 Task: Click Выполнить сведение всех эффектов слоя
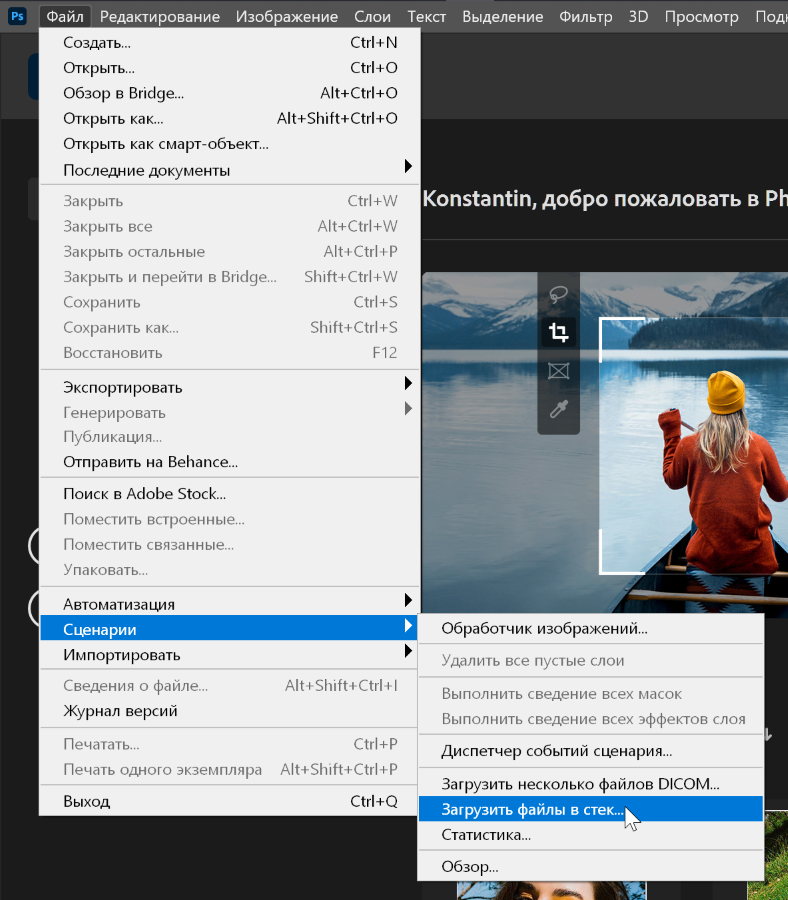(591, 719)
